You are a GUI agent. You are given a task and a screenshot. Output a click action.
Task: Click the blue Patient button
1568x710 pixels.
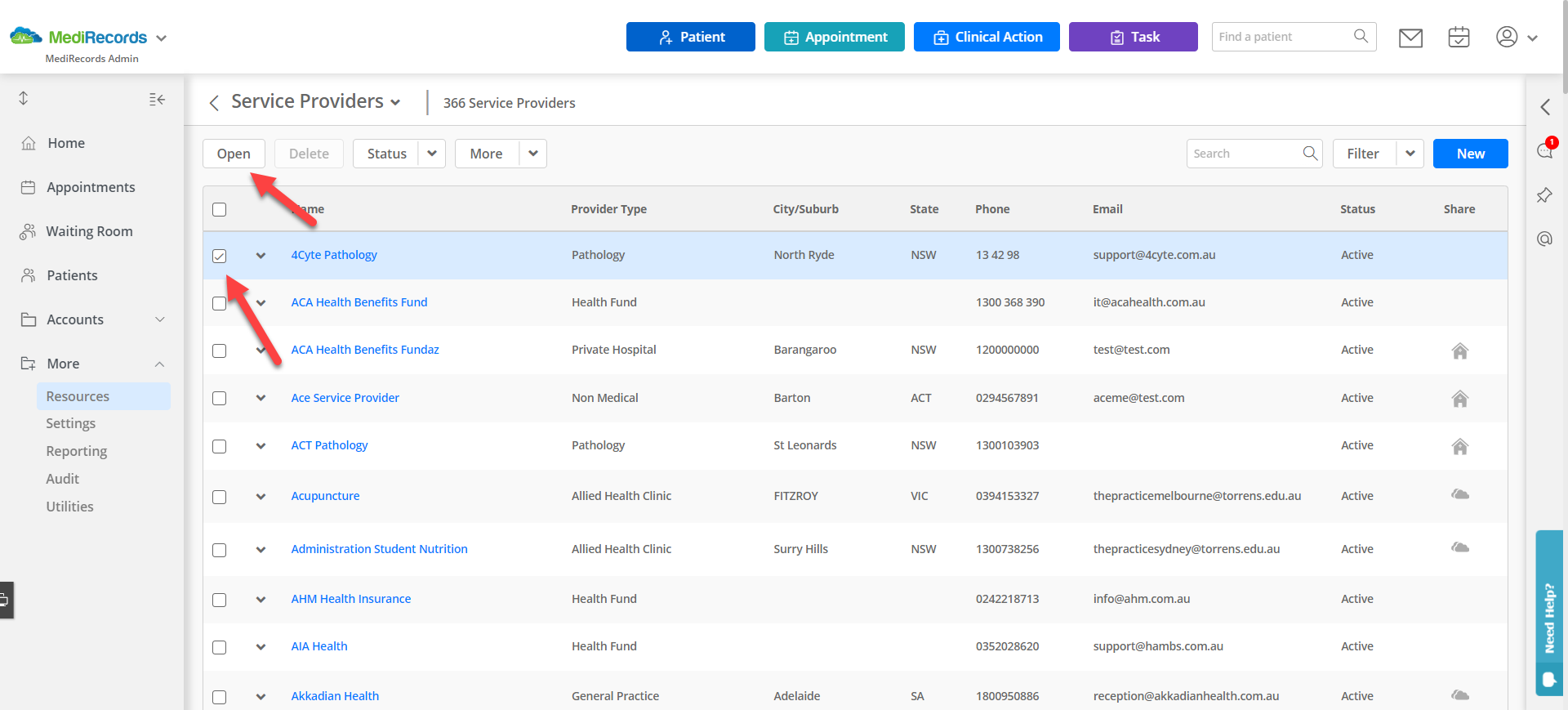pos(691,37)
